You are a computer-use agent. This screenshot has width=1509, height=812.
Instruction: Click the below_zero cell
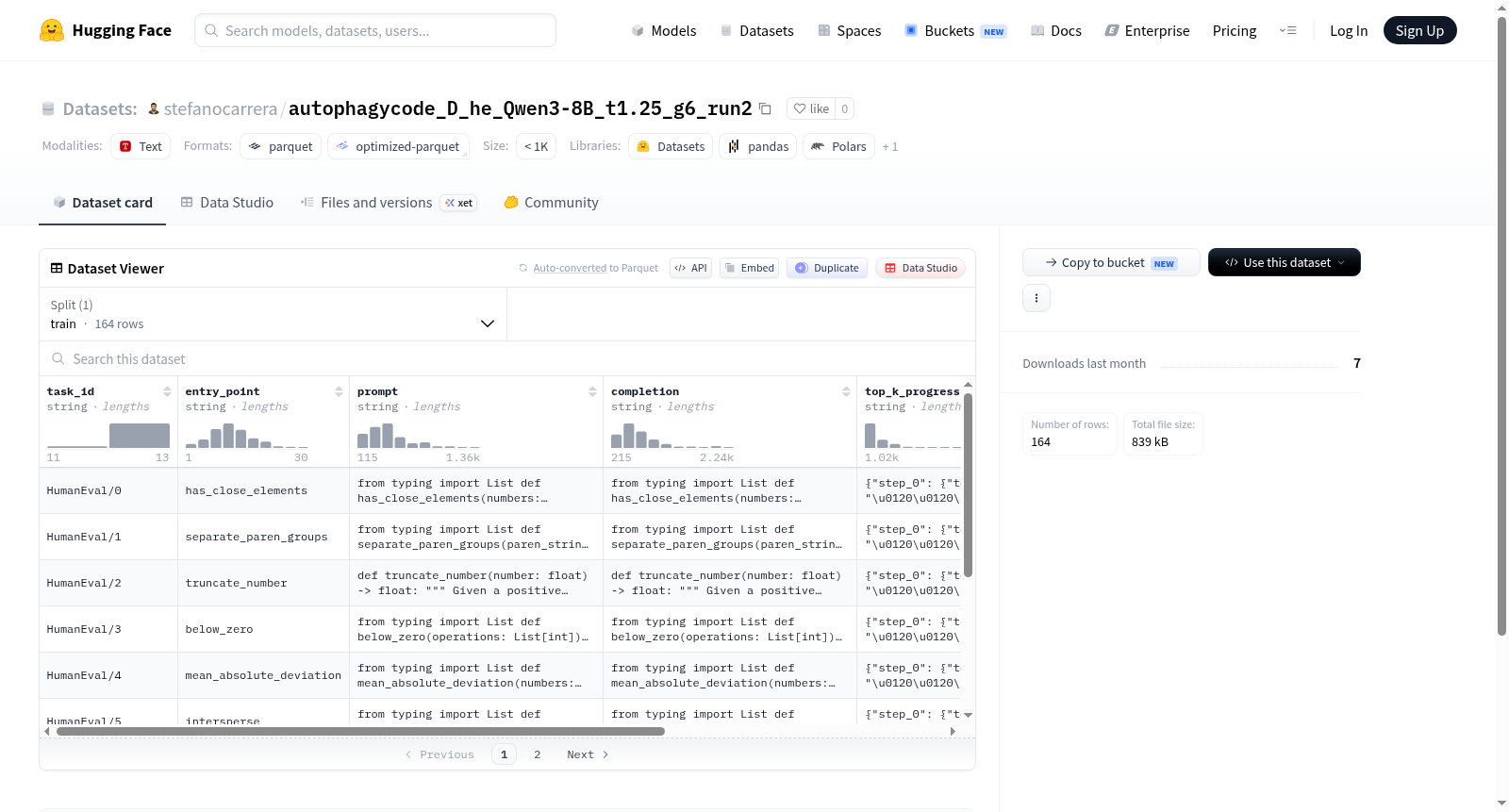263,629
